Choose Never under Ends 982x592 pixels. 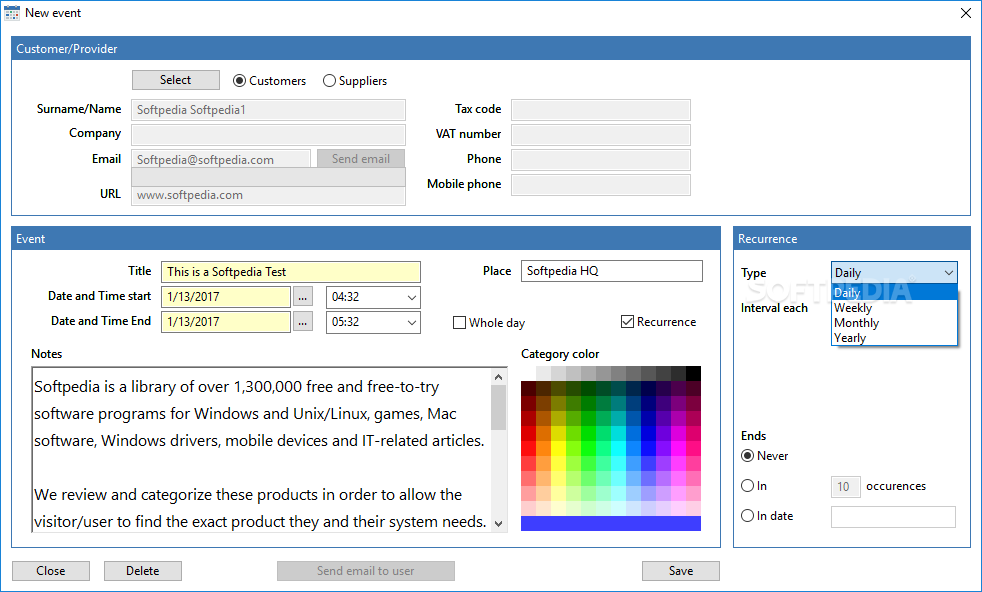coord(747,456)
